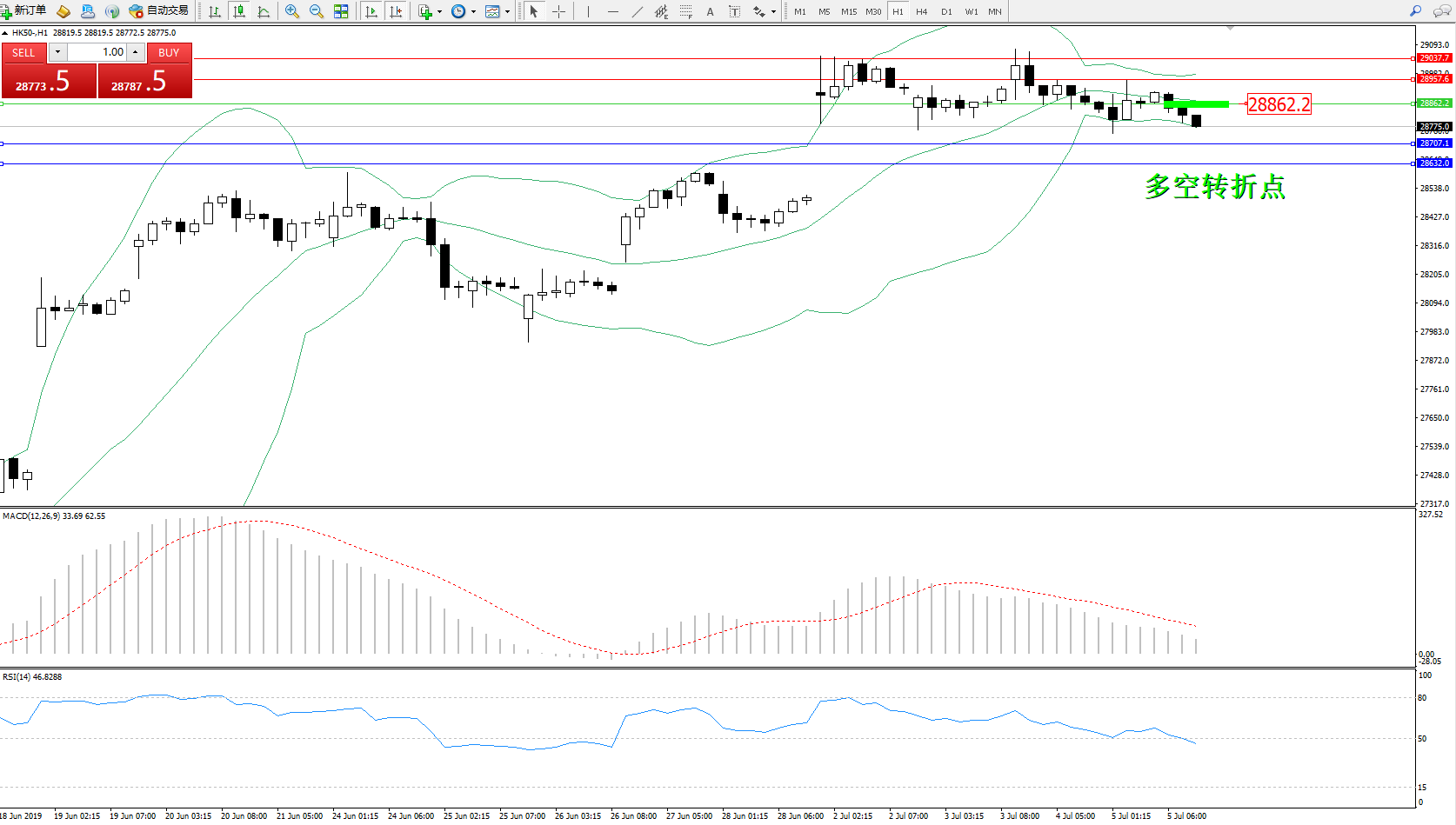Click the New Order (新订单) button
Screen dimensions: 1456x825
click(23, 11)
